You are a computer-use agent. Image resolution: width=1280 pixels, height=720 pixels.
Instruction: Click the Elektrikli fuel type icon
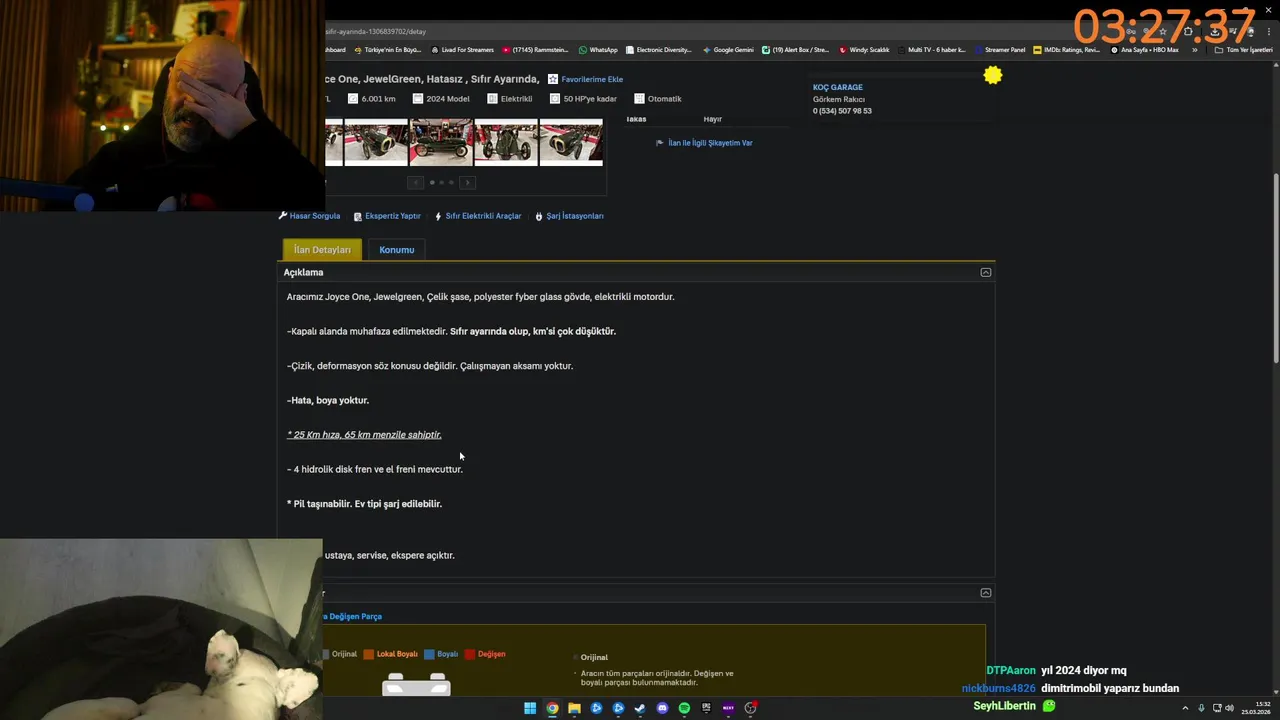point(492,98)
